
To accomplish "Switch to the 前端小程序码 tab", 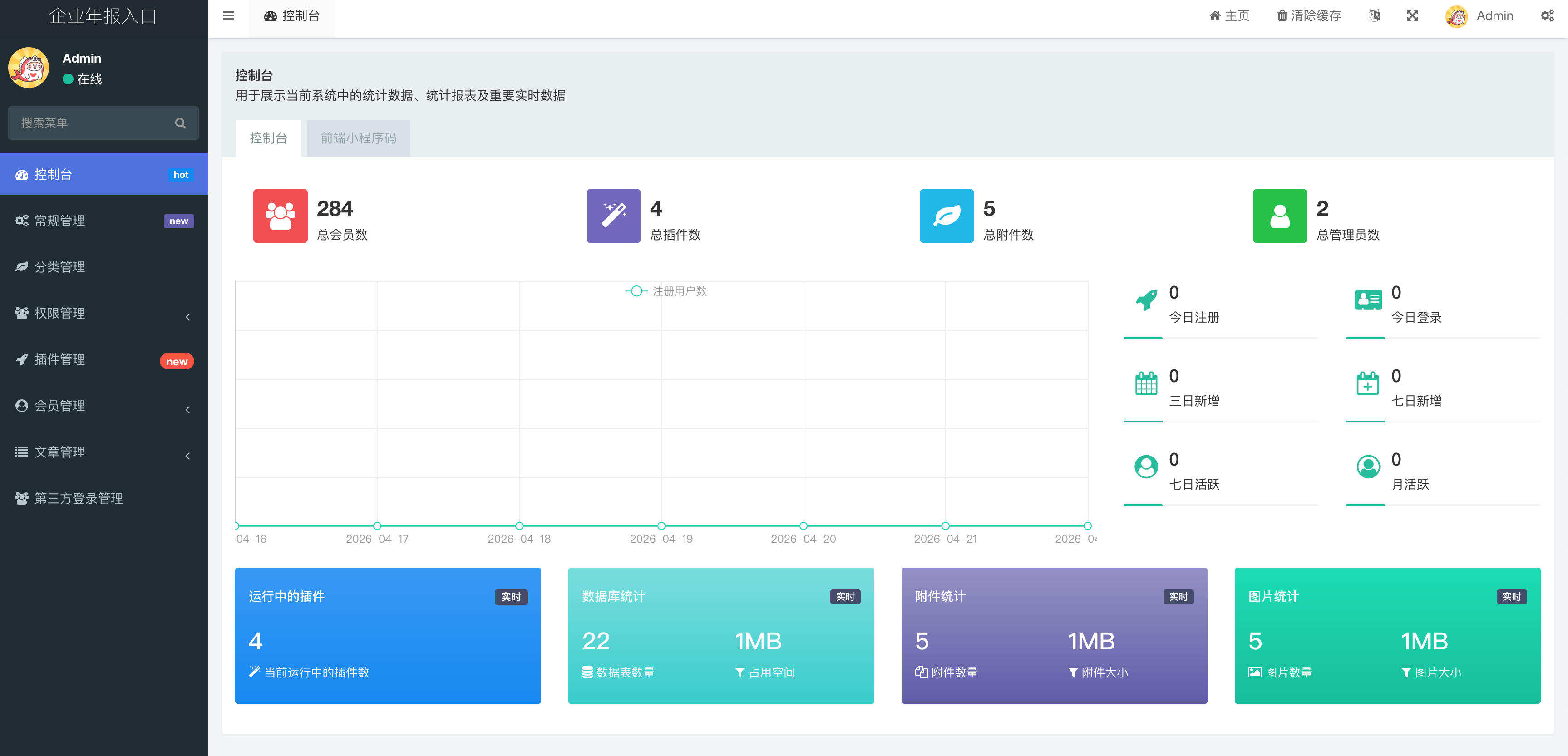I will 358,139.
